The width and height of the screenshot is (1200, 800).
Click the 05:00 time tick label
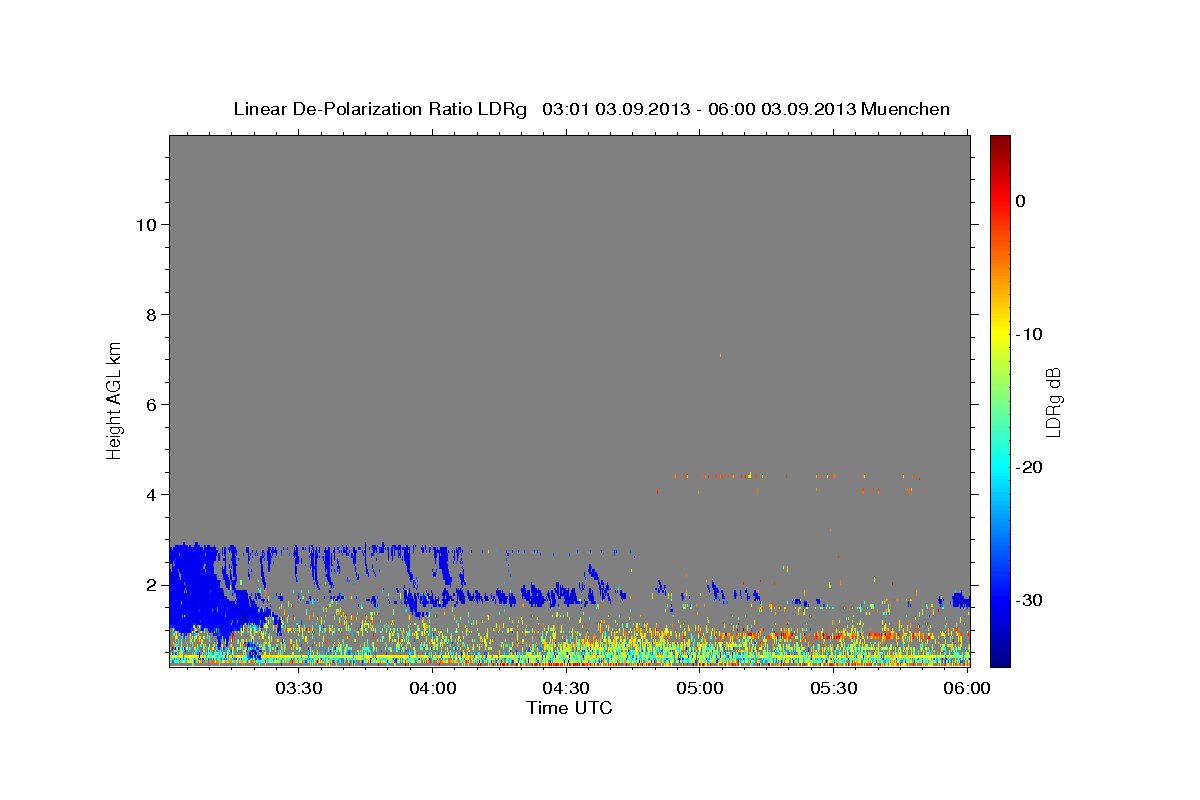(700, 688)
